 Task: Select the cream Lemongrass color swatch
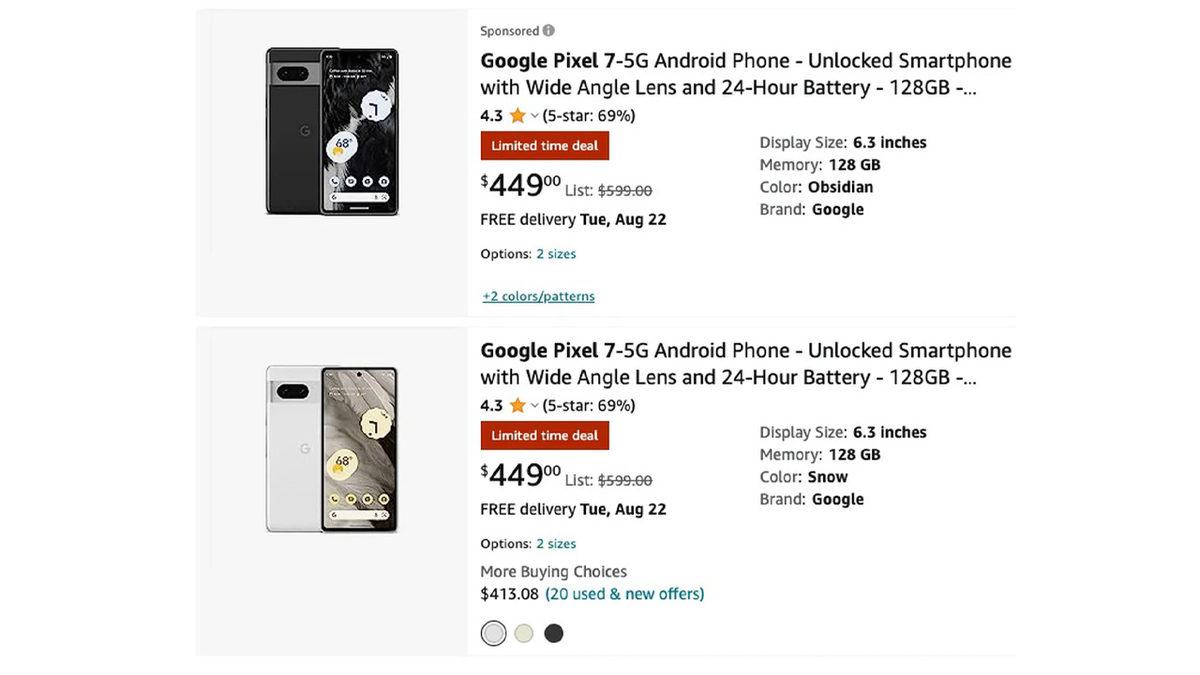(x=524, y=633)
